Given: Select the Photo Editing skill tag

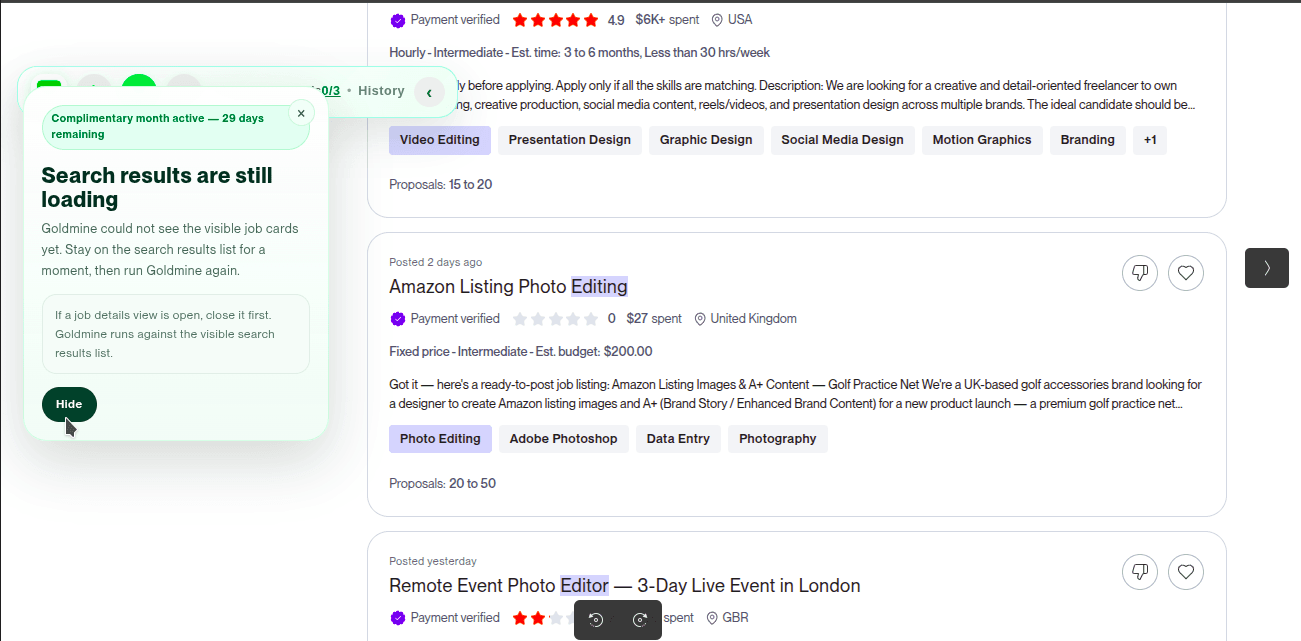Looking at the screenshot, I should (x=440, y=439).
